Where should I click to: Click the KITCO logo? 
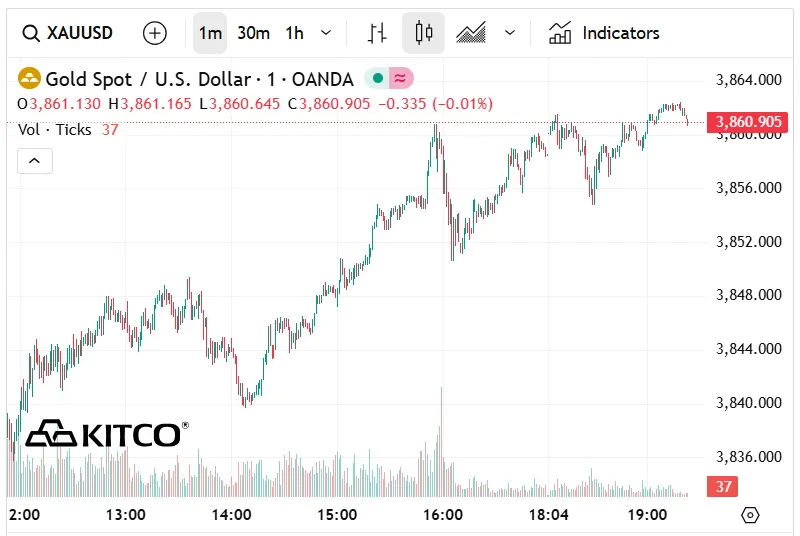point(105,434)
